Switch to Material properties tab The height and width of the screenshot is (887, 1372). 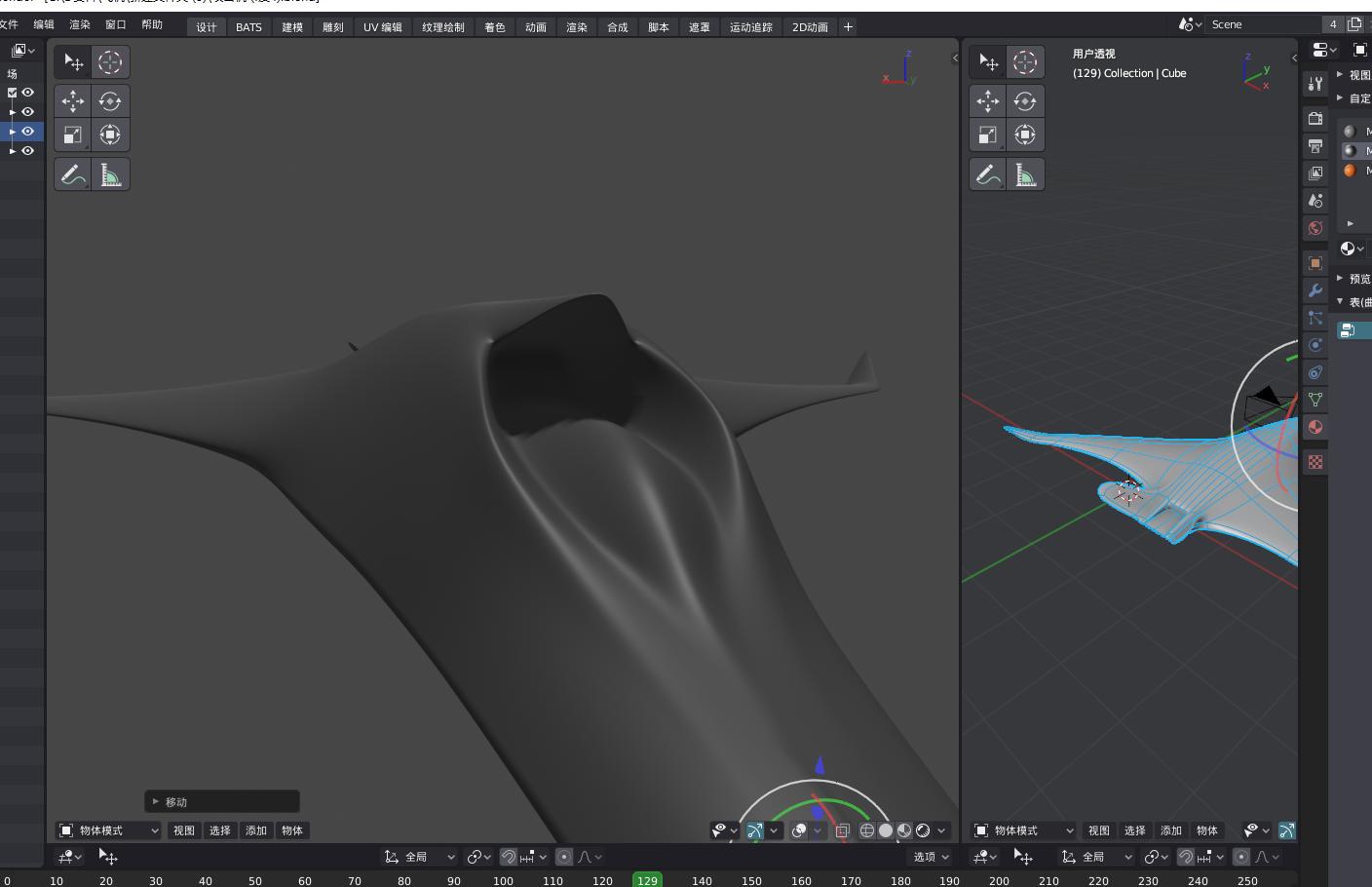pos(1315,427)
